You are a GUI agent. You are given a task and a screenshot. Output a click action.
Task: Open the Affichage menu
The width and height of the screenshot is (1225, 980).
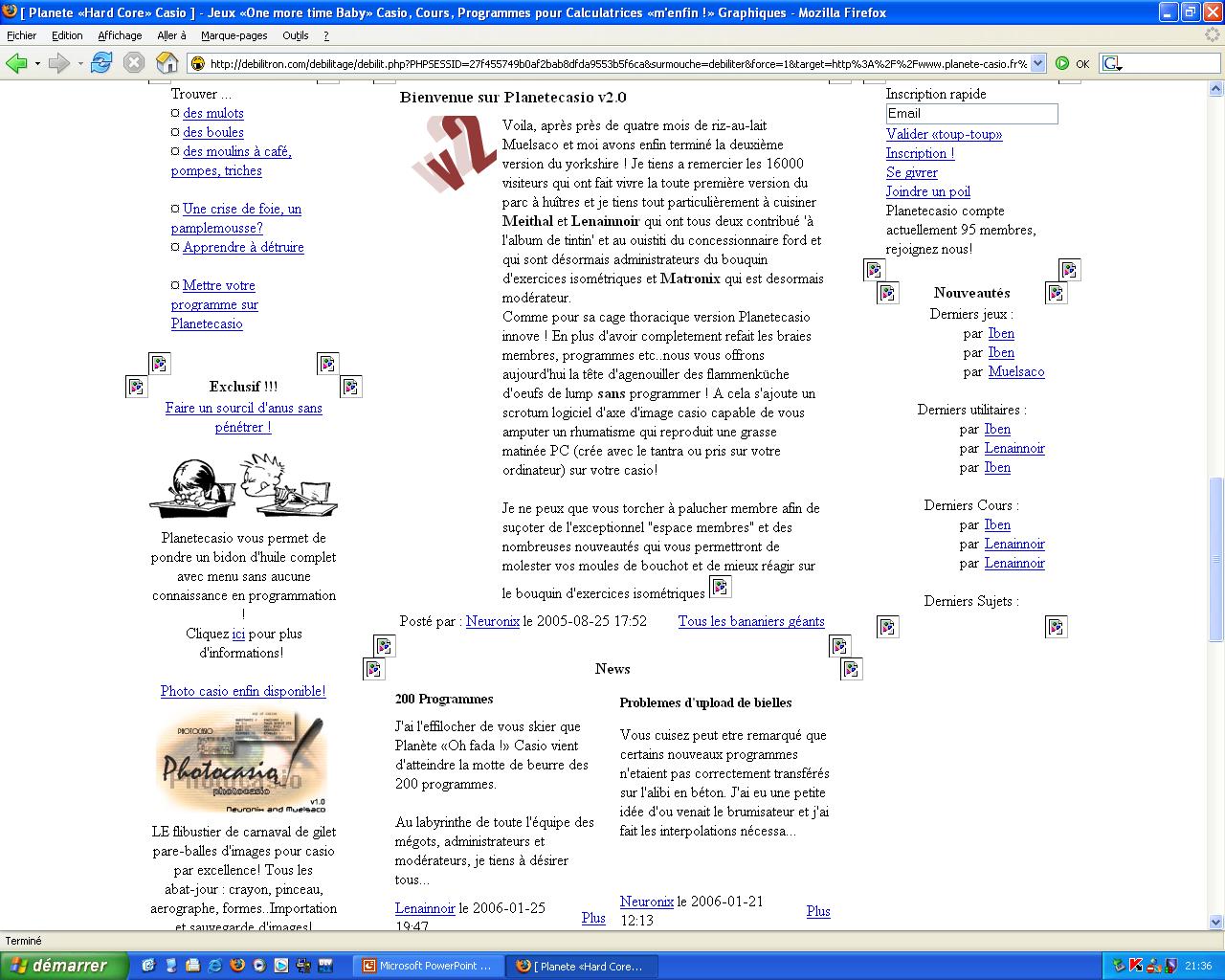[120, 35]
